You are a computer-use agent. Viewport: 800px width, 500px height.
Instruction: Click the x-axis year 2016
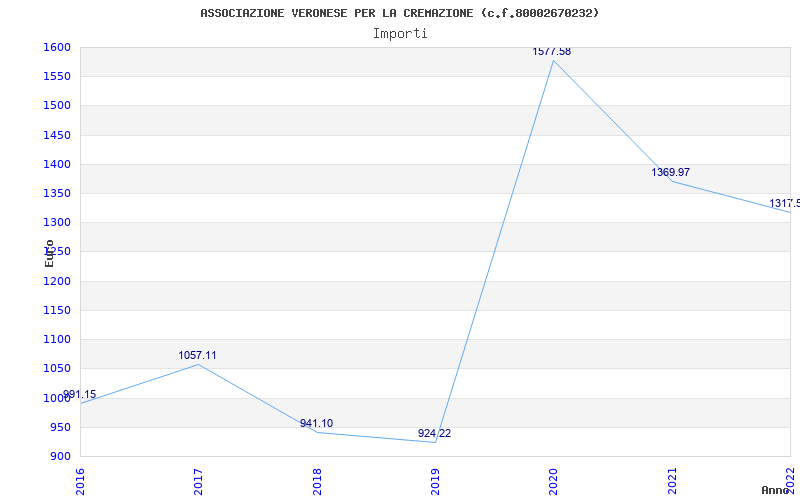[80, 482]
